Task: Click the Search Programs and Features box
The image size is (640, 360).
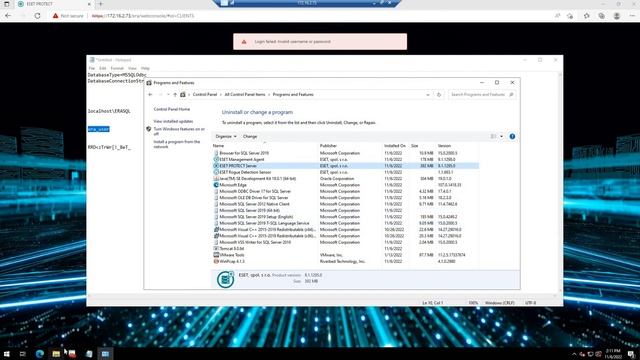Action: pos(482,95)
